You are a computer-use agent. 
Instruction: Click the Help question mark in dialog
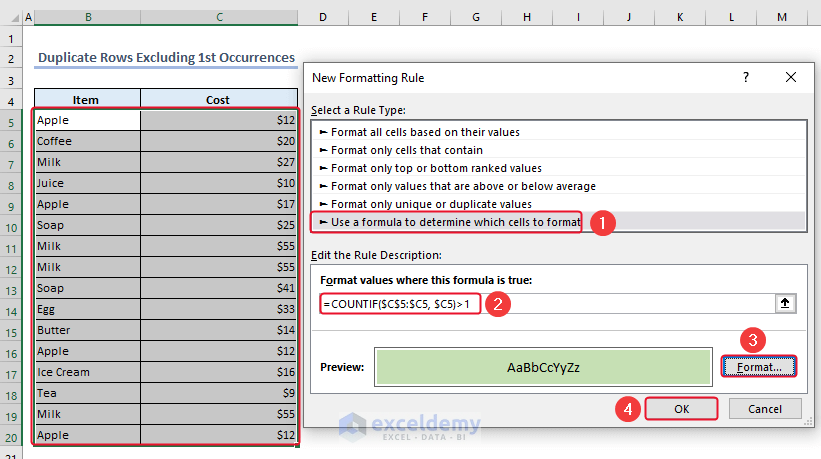(x=746, y=77)
